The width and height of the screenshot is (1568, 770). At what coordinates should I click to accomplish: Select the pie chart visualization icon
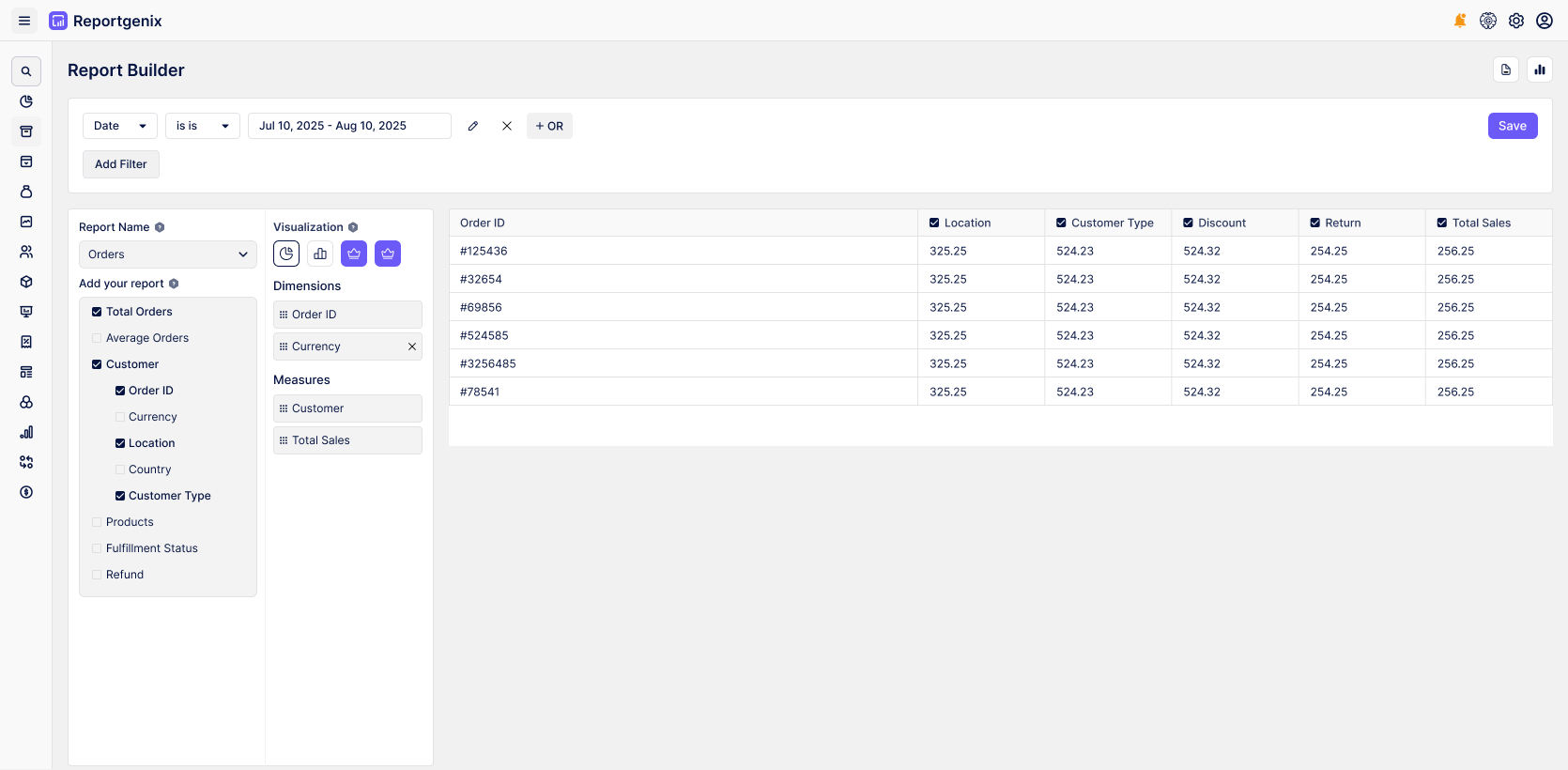[x=286, y=254]
